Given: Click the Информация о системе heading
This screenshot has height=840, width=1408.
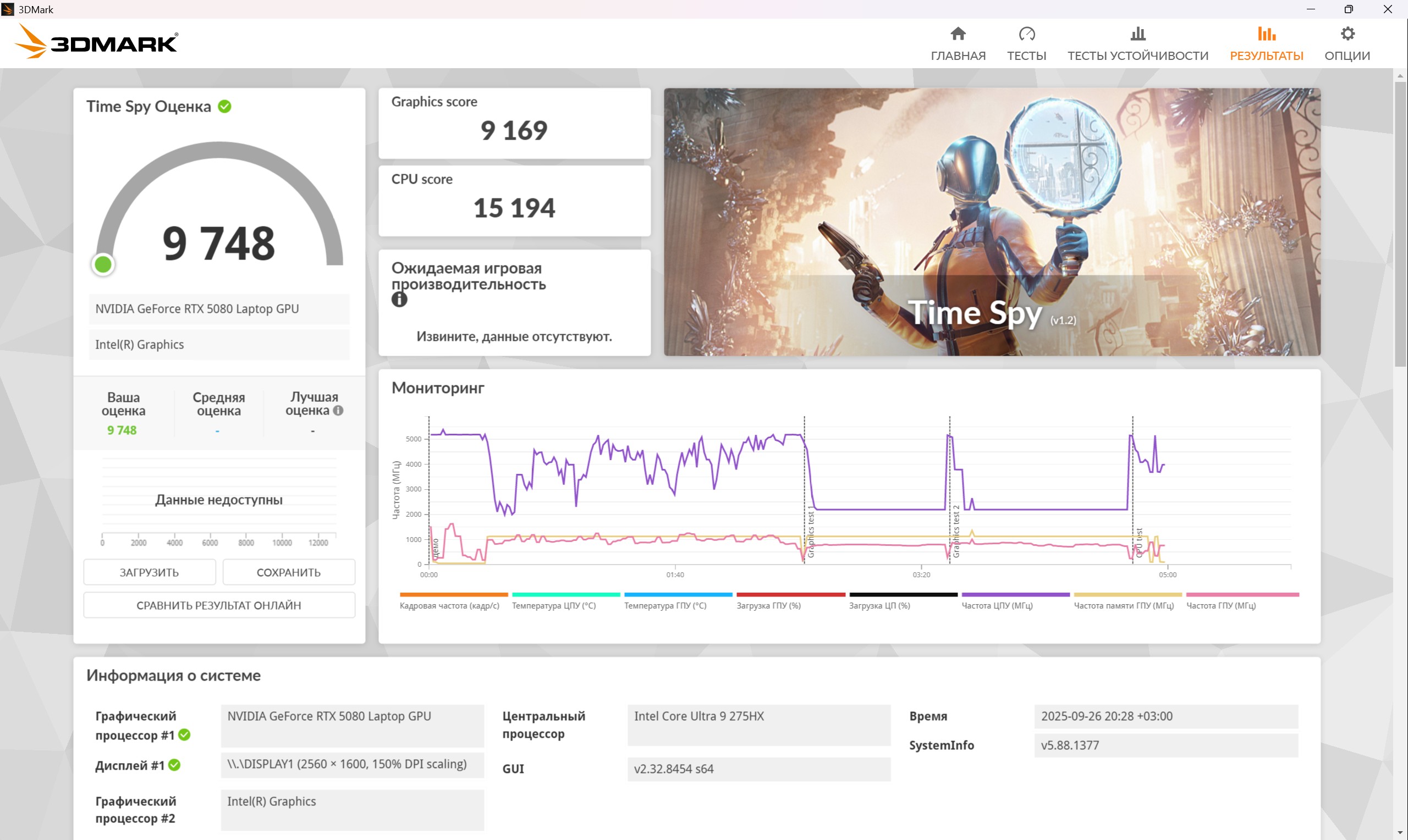Looking at the screenshot, I should 173,675.
